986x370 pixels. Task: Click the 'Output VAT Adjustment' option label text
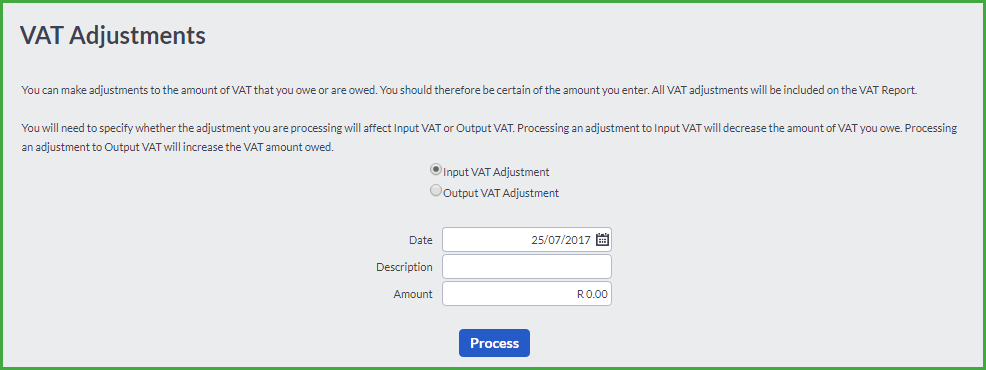(501, 193)
